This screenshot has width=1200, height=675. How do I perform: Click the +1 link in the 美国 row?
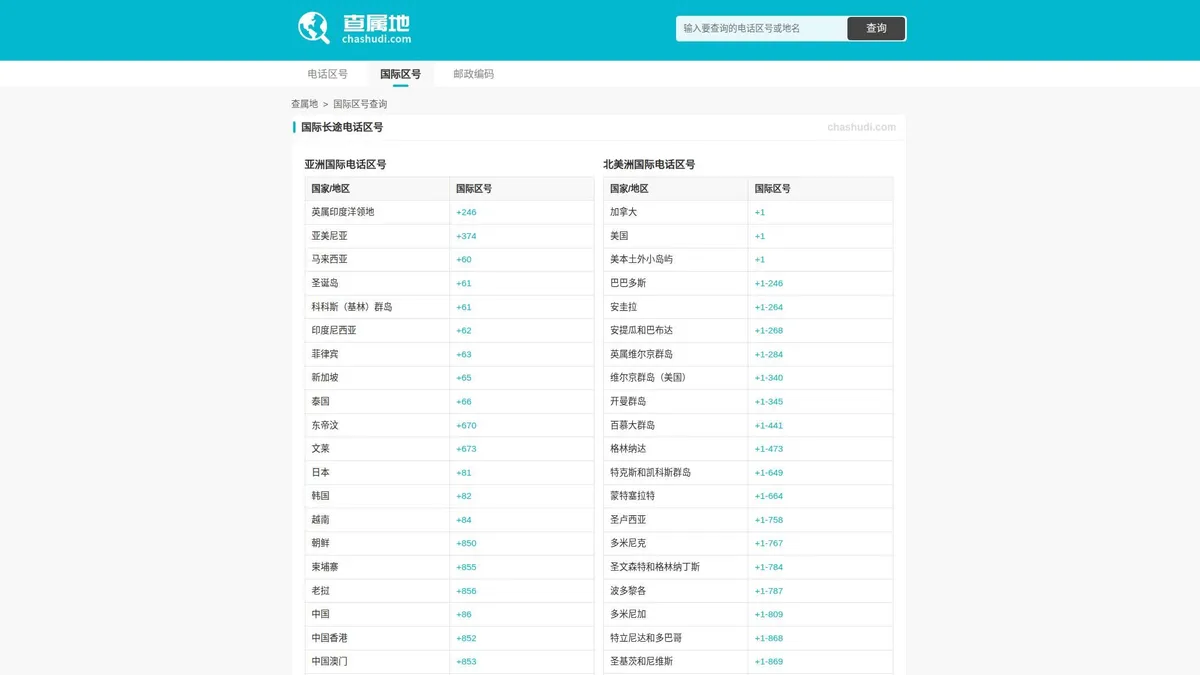(x=760, y=236)
